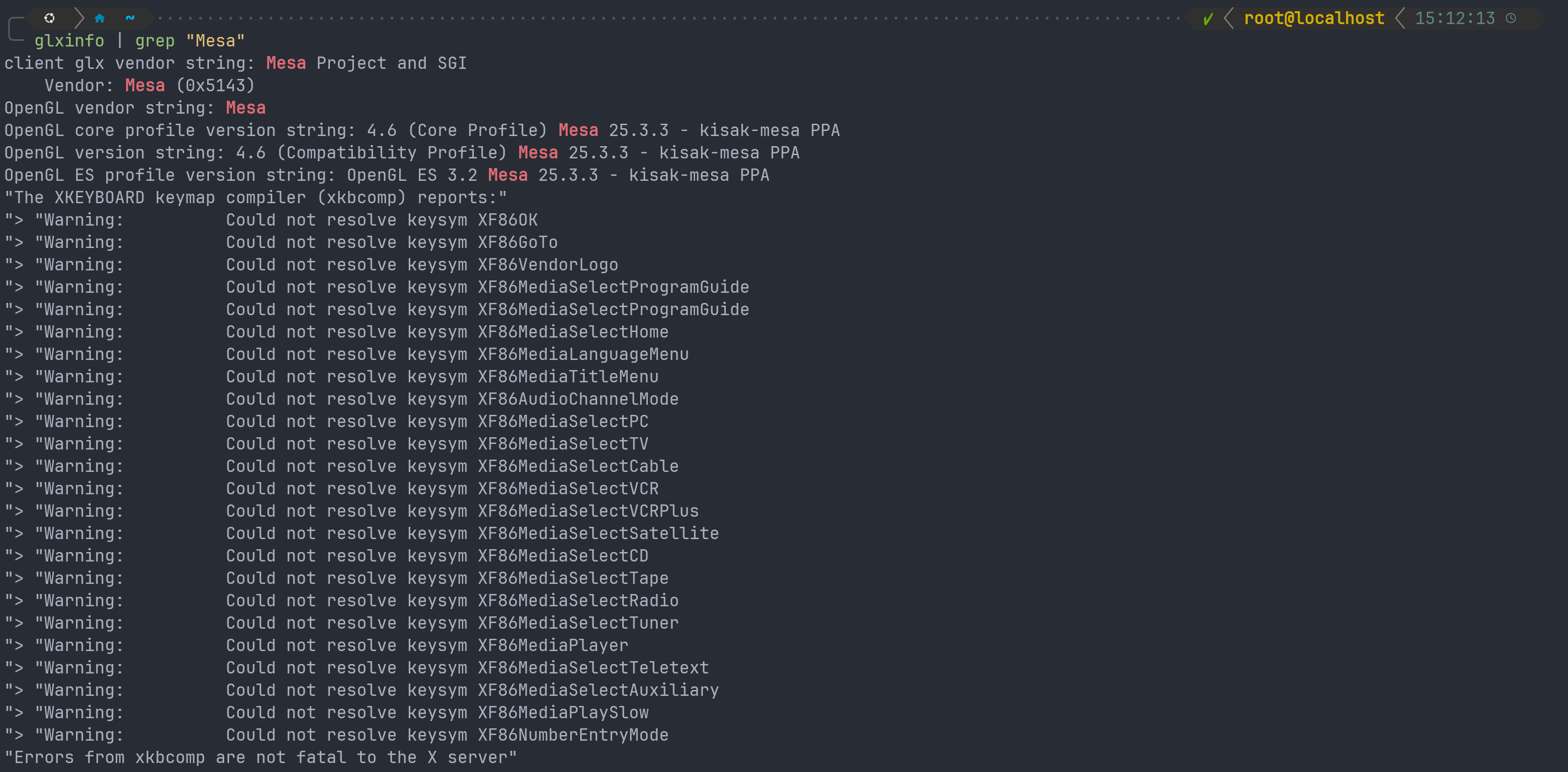Image resolution: width=1568 pixels, height=772 pixels.
Task: Click the green checkmark status icon
Action: (x=1208, y=19)
